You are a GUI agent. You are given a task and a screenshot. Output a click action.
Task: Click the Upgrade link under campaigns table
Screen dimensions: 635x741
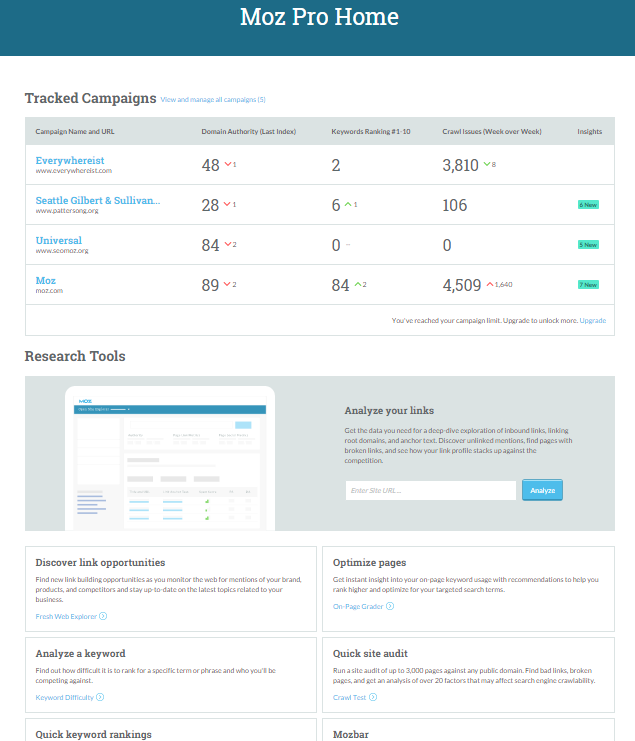592,321
